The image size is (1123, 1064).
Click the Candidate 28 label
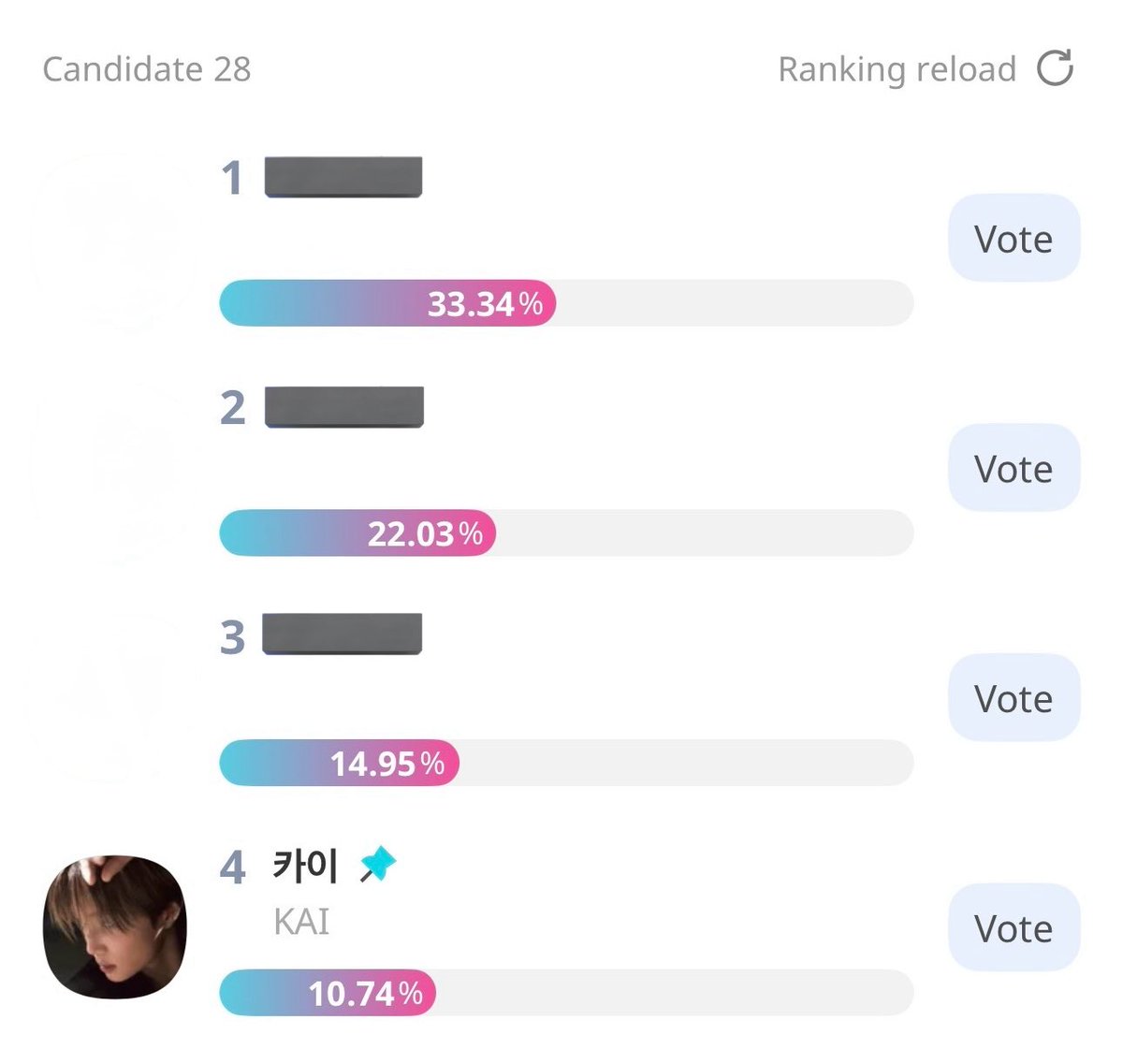pyautogui.click(x=147, y=69)
